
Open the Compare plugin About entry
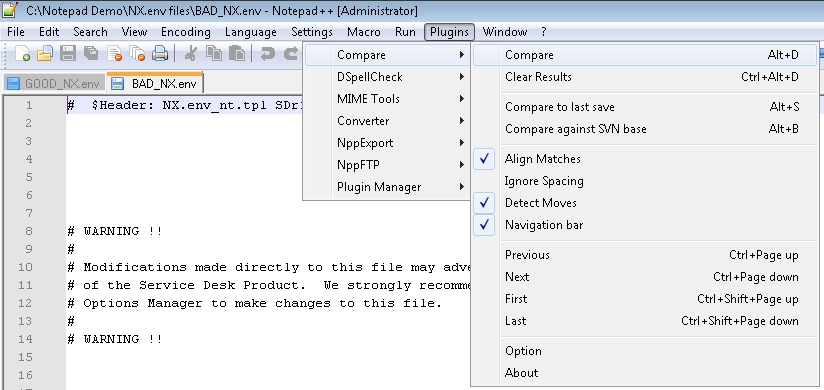[644, 373]
